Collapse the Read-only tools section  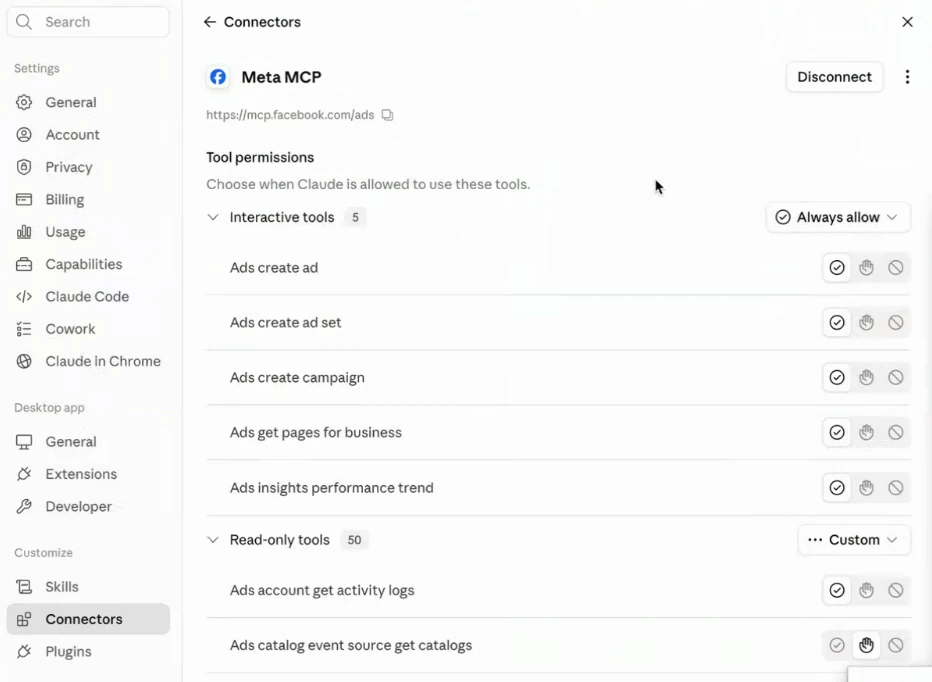click(x=213, y=540)
